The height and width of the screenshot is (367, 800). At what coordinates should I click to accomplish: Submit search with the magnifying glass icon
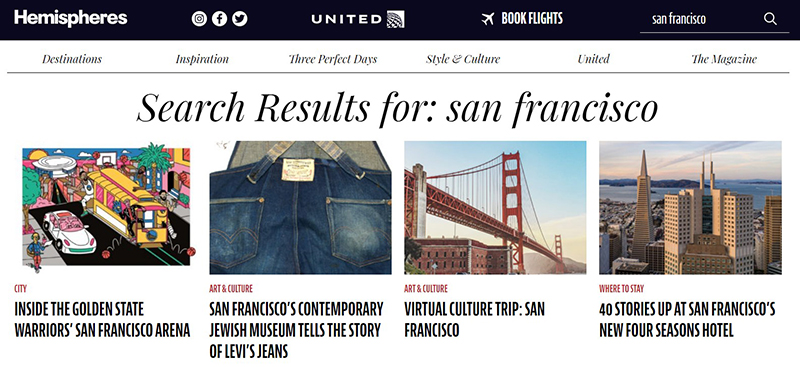pos(770,19)
